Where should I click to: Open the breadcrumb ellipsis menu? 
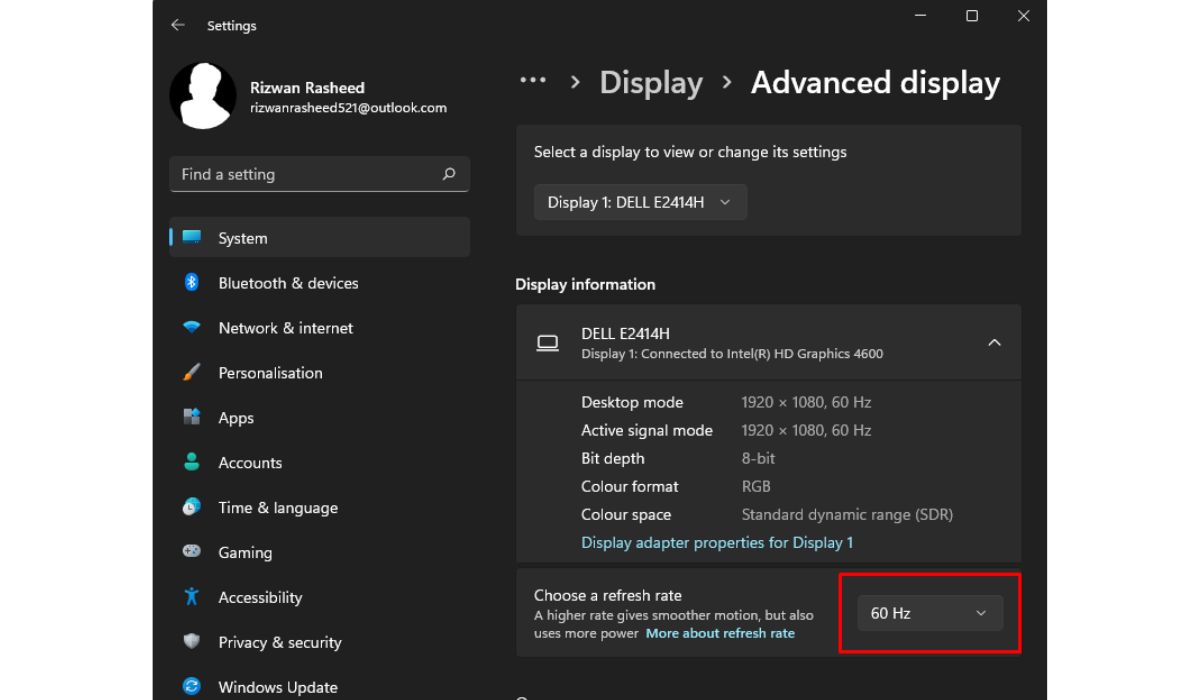click(533, 80)
